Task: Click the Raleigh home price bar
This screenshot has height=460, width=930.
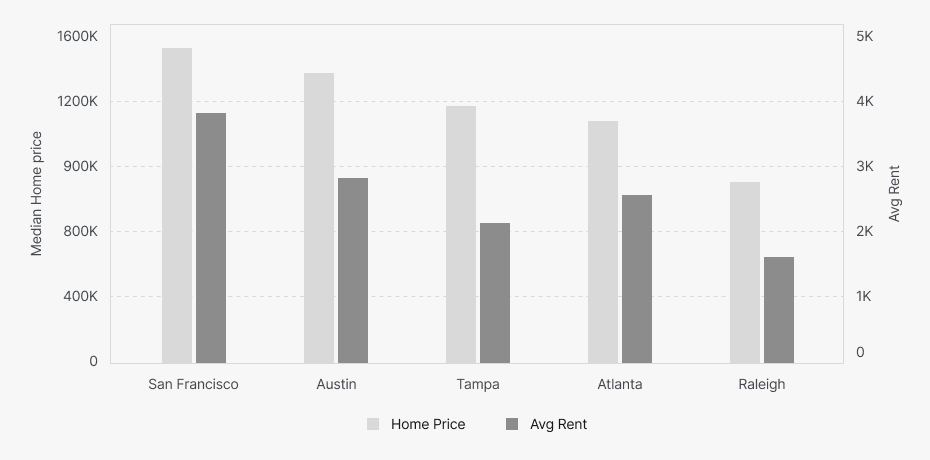Action: [745, 272]
